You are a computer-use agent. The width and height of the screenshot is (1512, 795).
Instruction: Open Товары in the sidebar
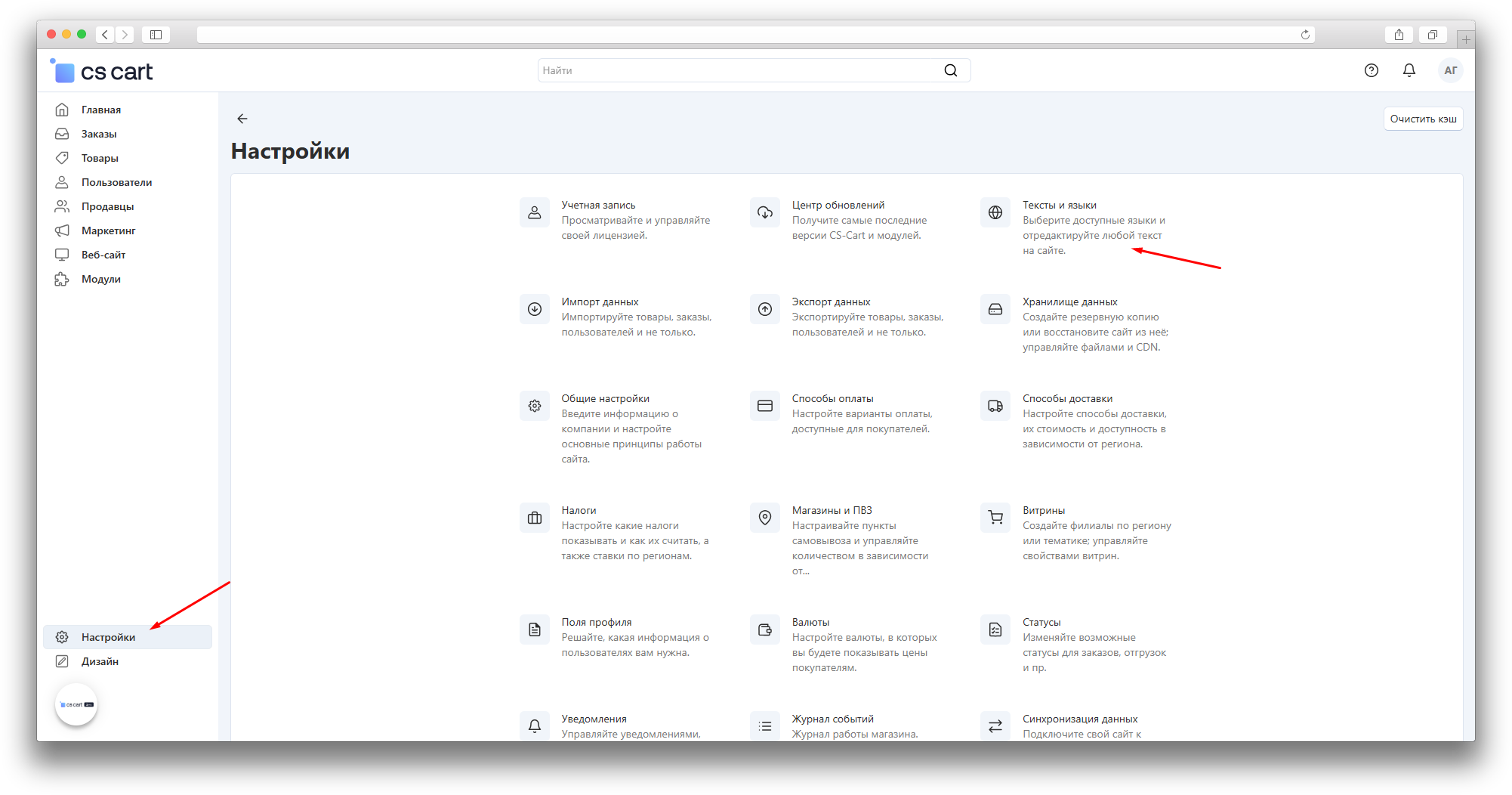pos(100,158)
